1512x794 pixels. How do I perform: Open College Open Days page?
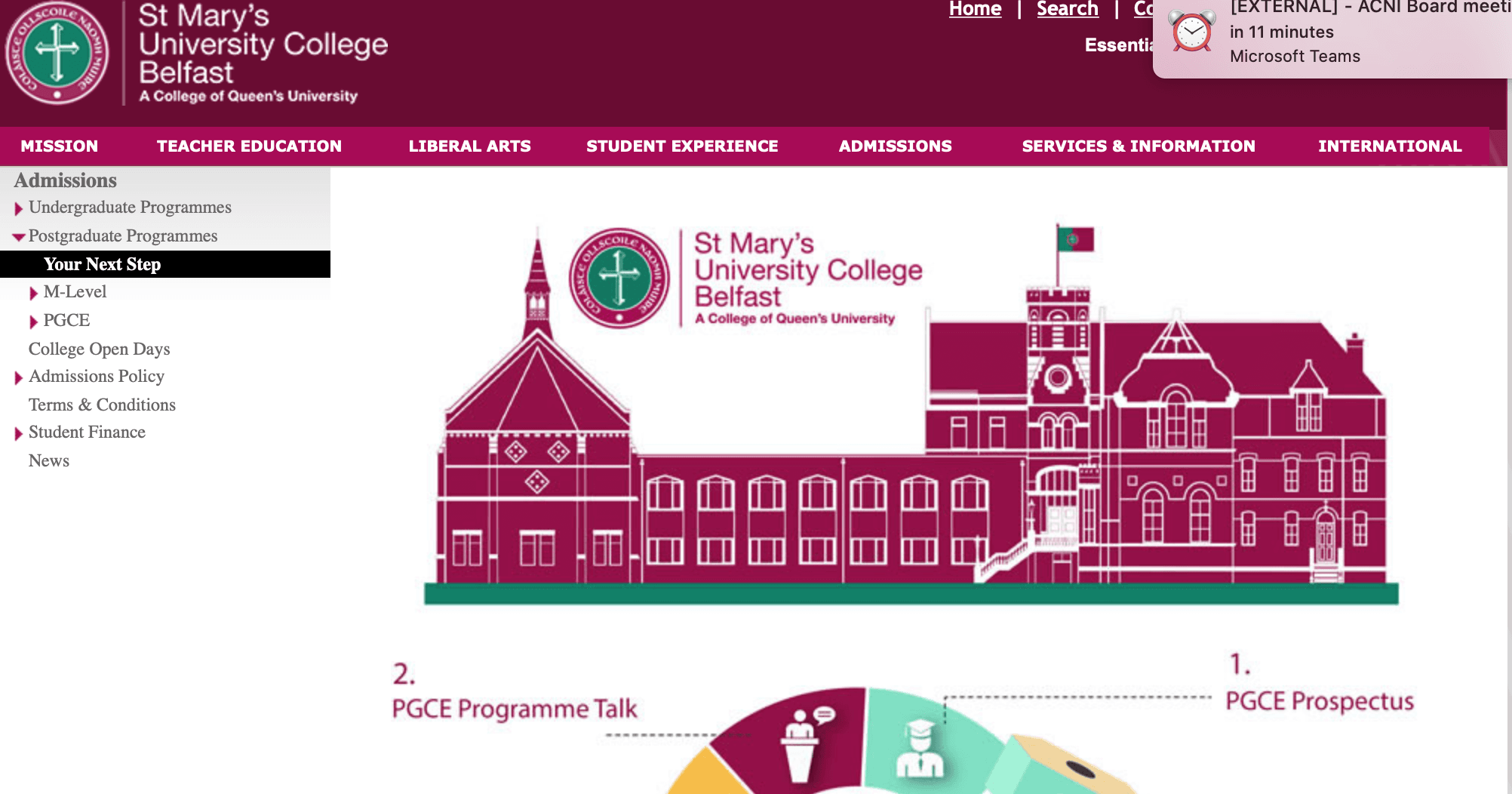(x=99, y=349)
